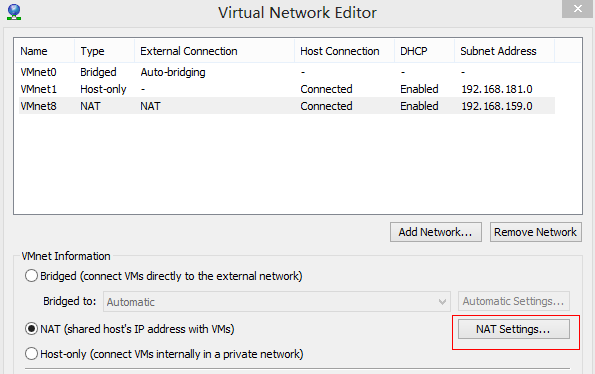Screen dimensions: 595x374
Task: Click the Virtual Network Editor globe icon
Action: [14, 12]
